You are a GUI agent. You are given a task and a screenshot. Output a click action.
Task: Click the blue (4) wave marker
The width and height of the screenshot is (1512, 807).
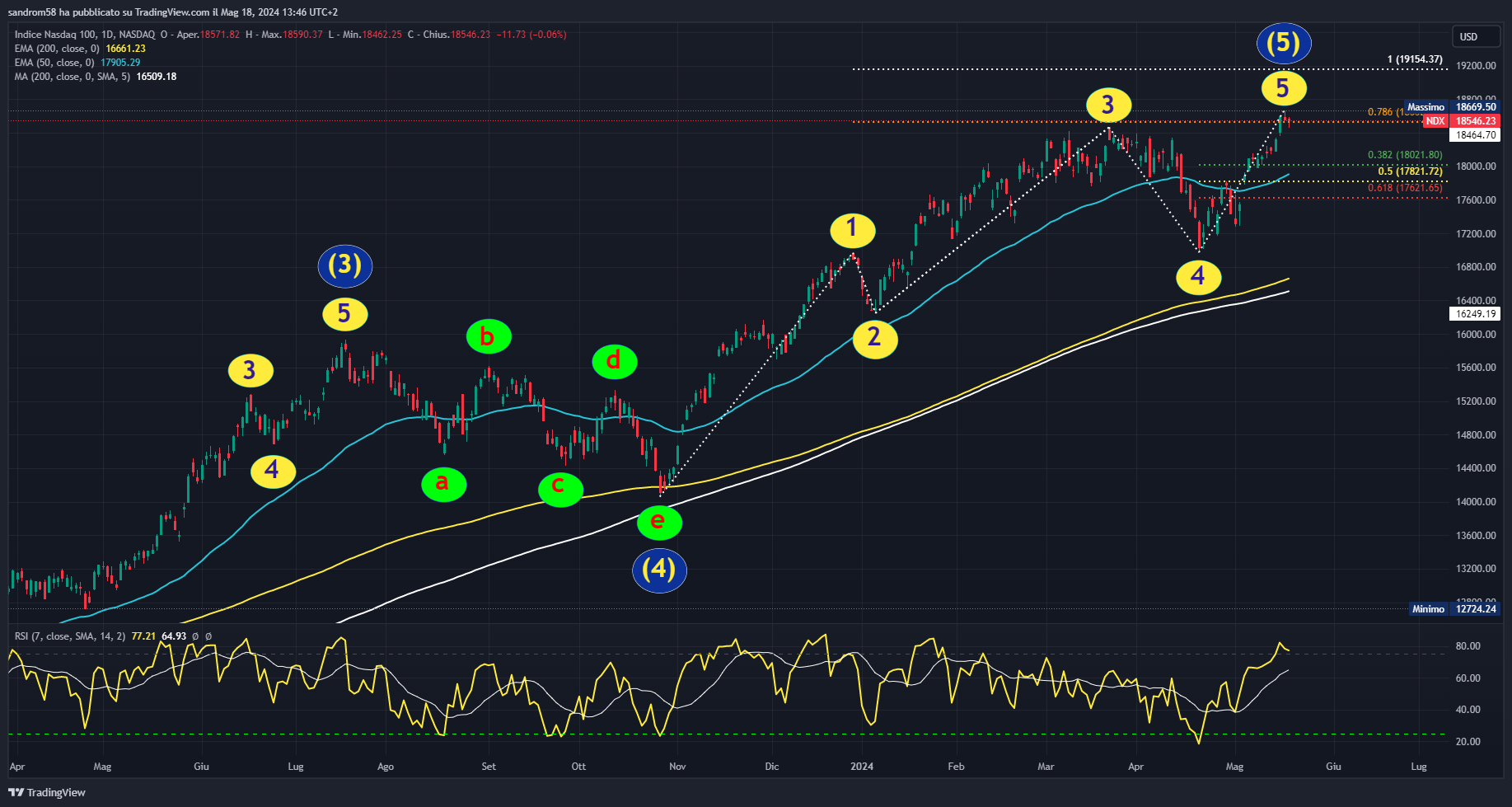point(659,570)
